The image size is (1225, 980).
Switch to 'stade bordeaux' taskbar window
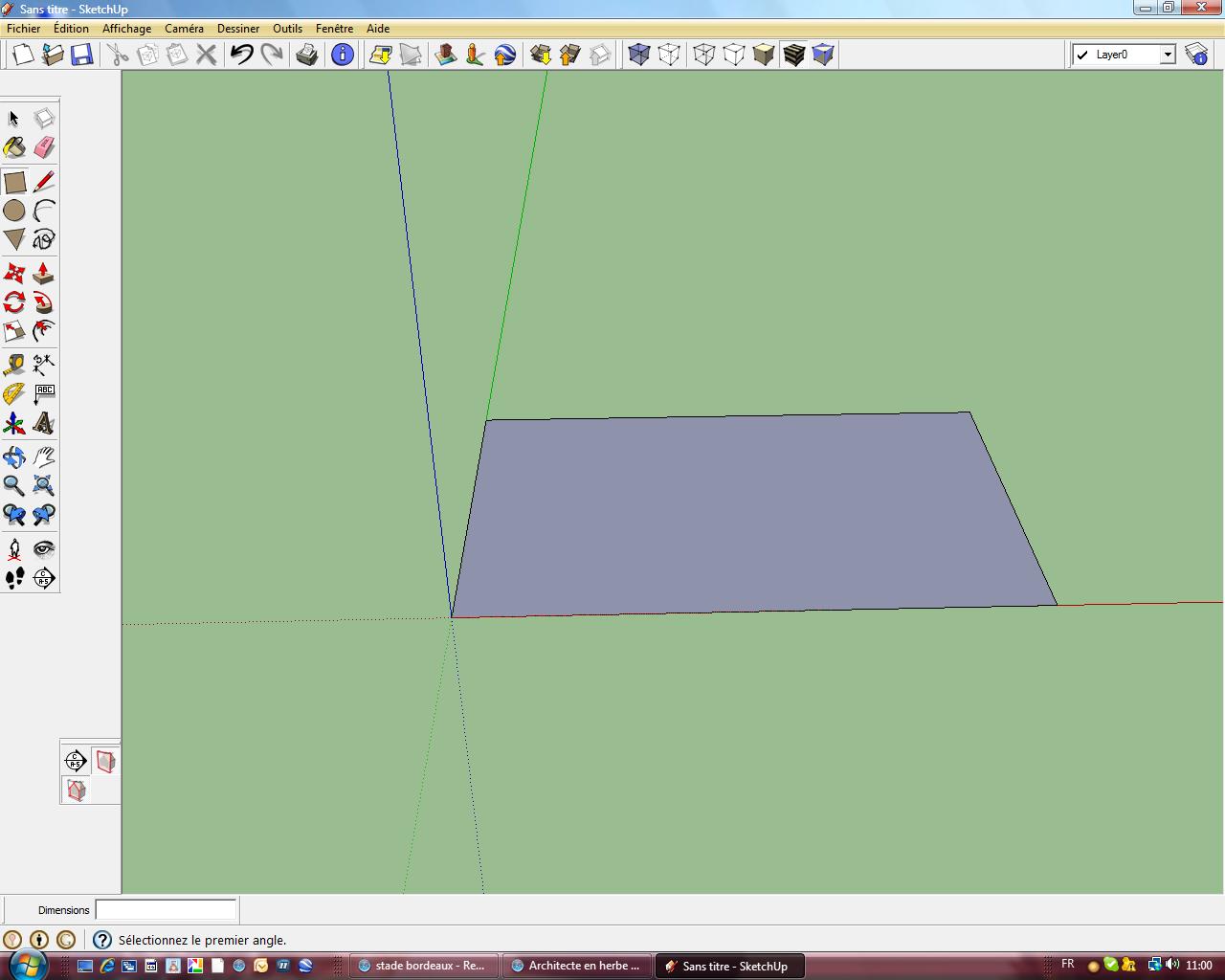click(x=423, y=966)
